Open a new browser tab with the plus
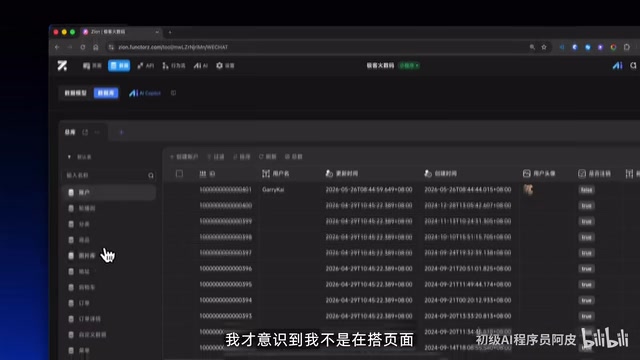 [x=170, y=32]
